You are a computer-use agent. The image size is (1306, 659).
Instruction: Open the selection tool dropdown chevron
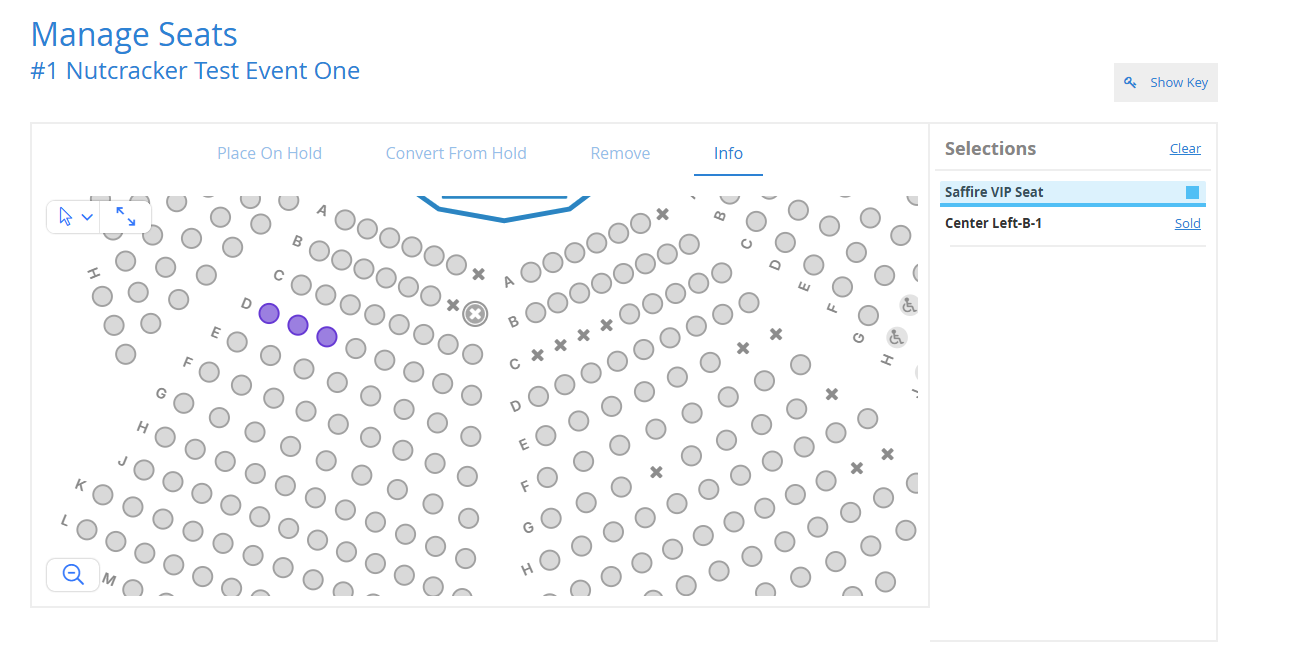(x=87, y=217)
